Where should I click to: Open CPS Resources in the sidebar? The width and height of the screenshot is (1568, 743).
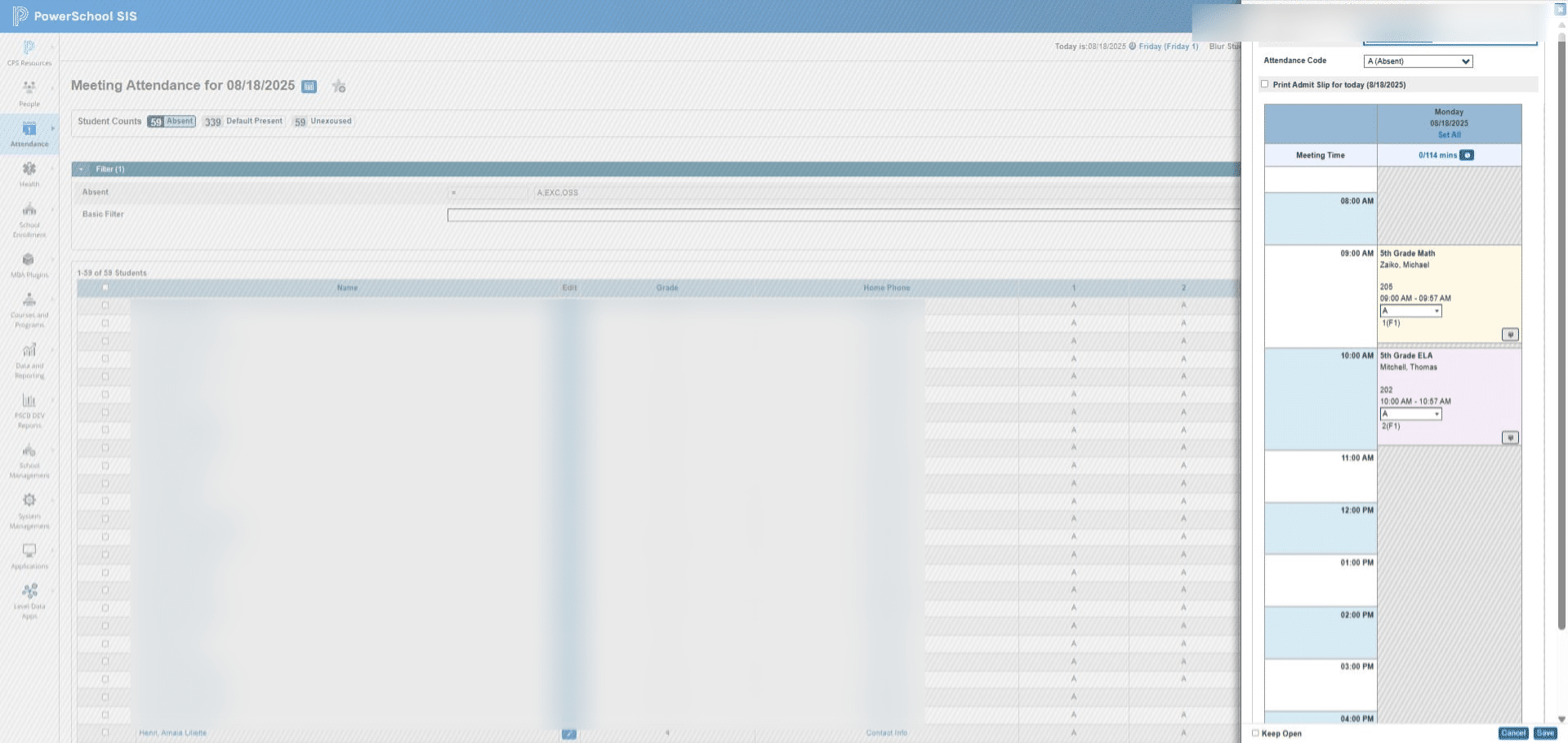29,53
